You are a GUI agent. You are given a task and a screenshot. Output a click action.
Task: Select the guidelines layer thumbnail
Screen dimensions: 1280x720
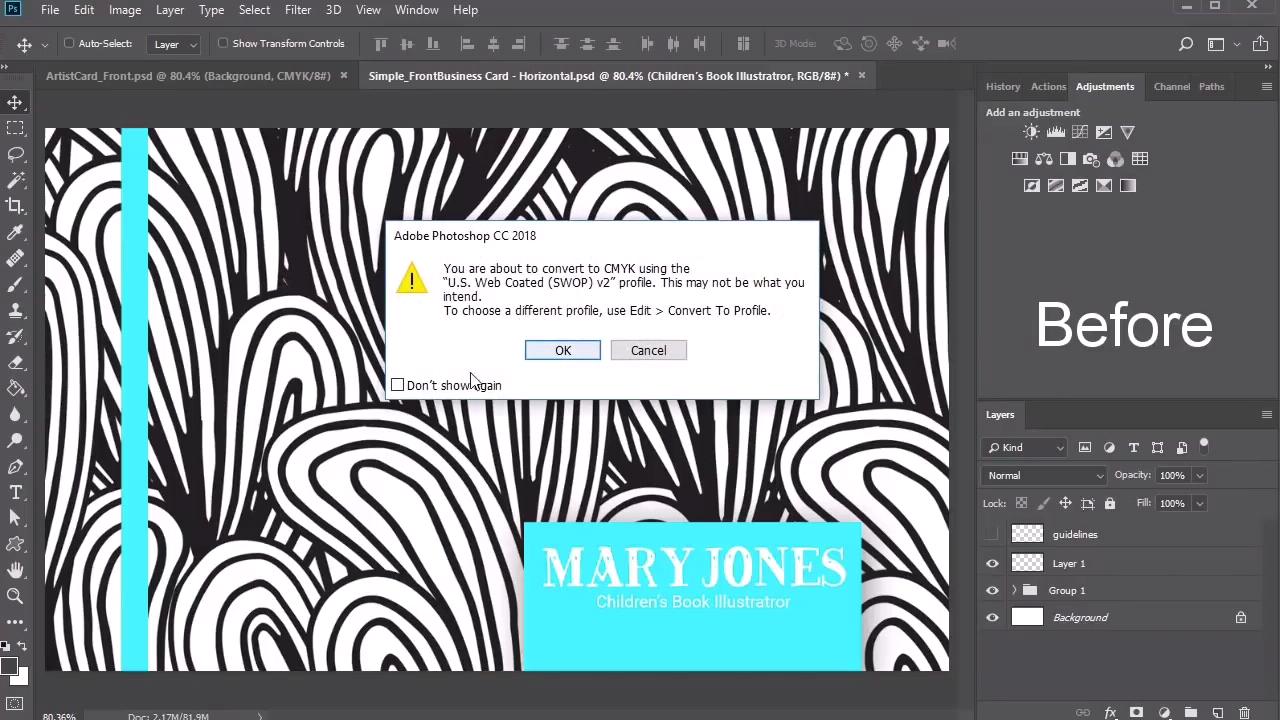tap(1027, 534)
